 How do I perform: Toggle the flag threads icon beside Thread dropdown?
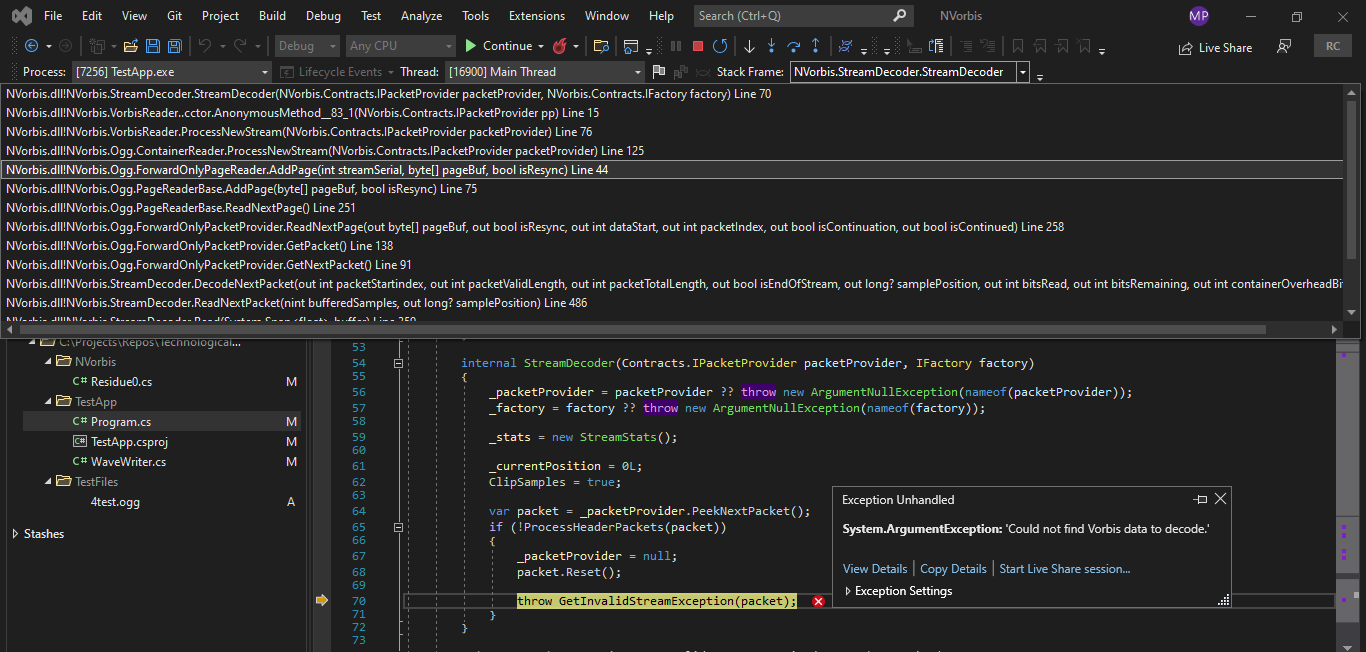(658, 72)
